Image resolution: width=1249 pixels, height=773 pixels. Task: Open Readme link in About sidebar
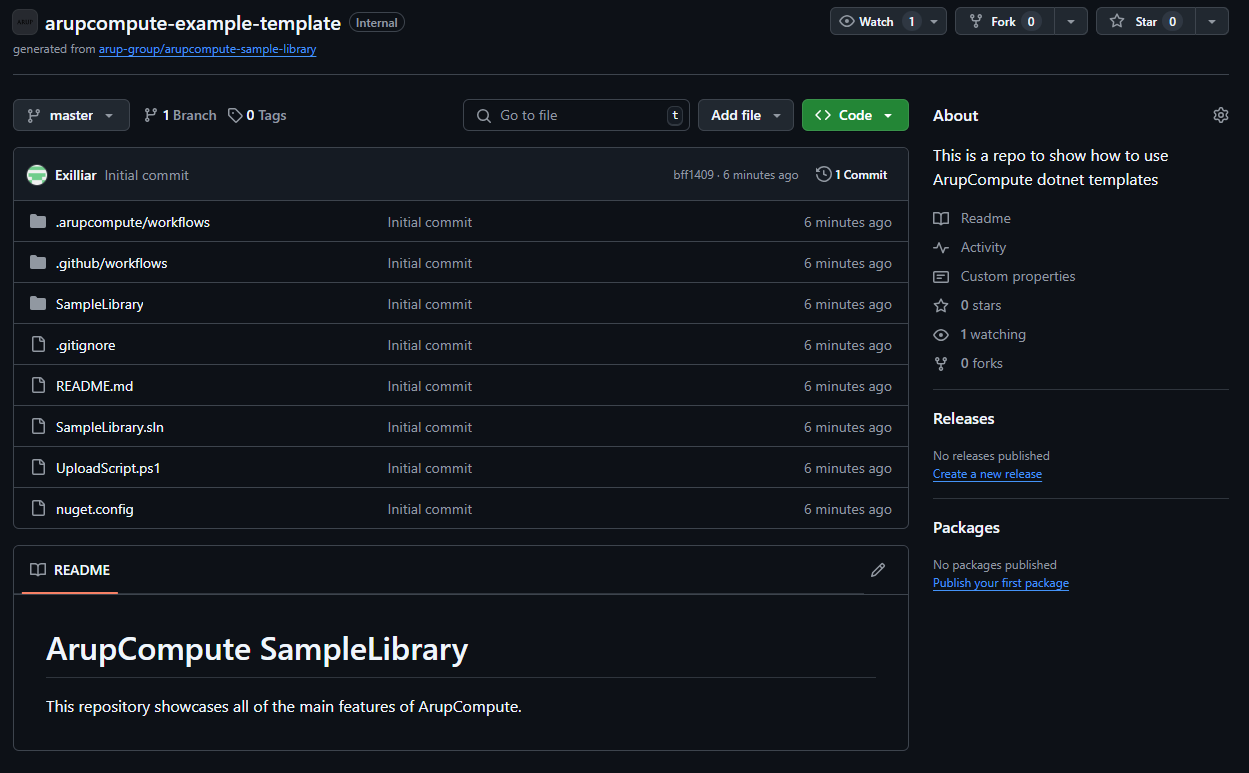[986, 218]
